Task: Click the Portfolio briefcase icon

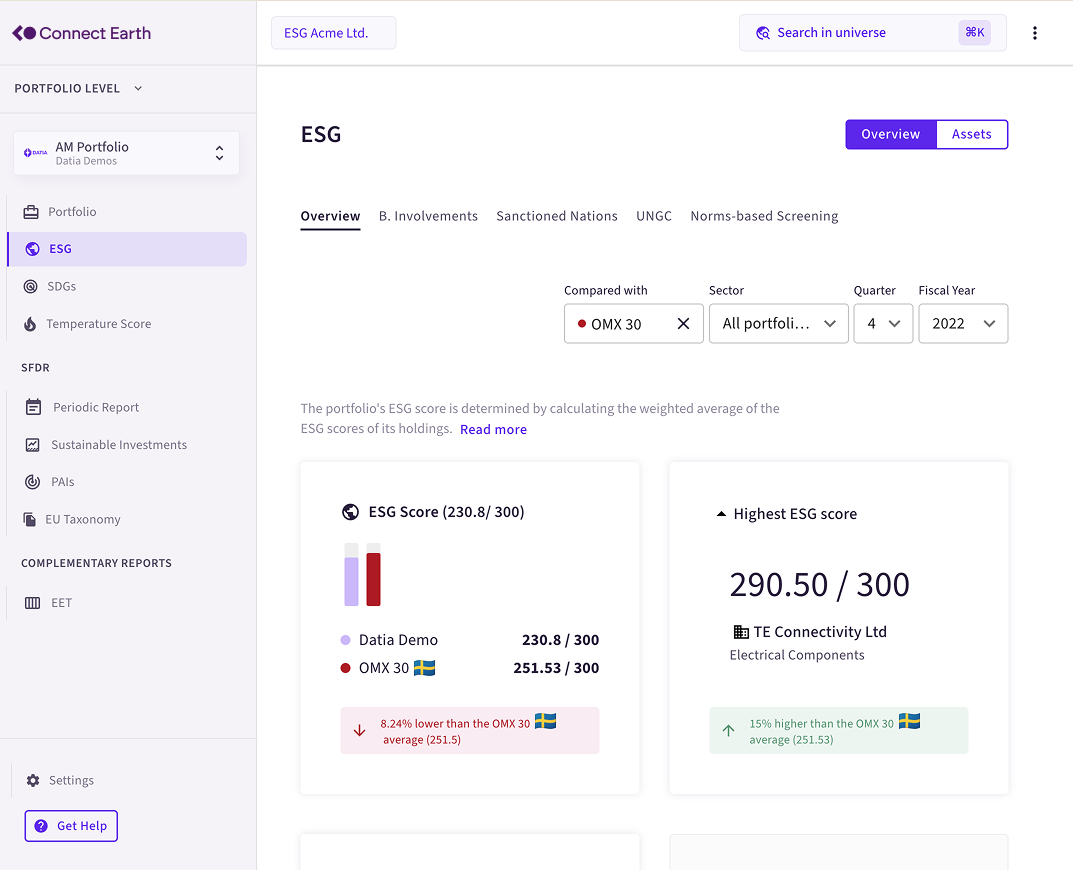Action: [31, 212]
